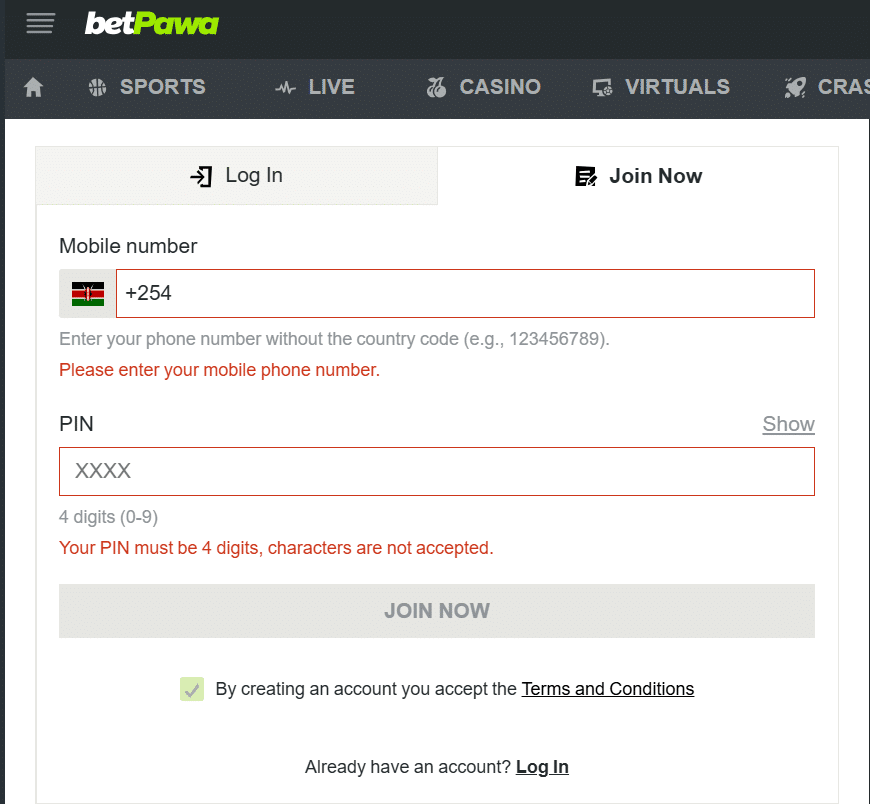The width and height of the screenshot is (870, 804).
Task: Click the bottom Log In link
Action: pos(542,767)
